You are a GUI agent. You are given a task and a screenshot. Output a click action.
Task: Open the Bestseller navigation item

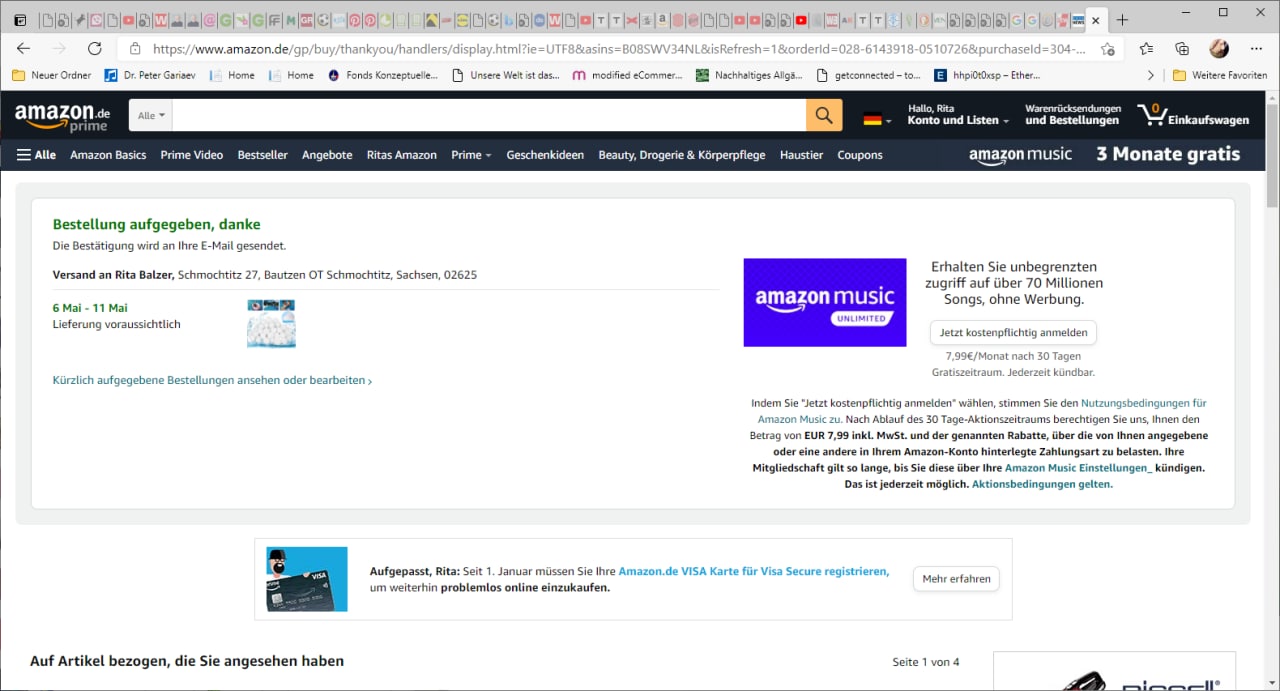262,155
